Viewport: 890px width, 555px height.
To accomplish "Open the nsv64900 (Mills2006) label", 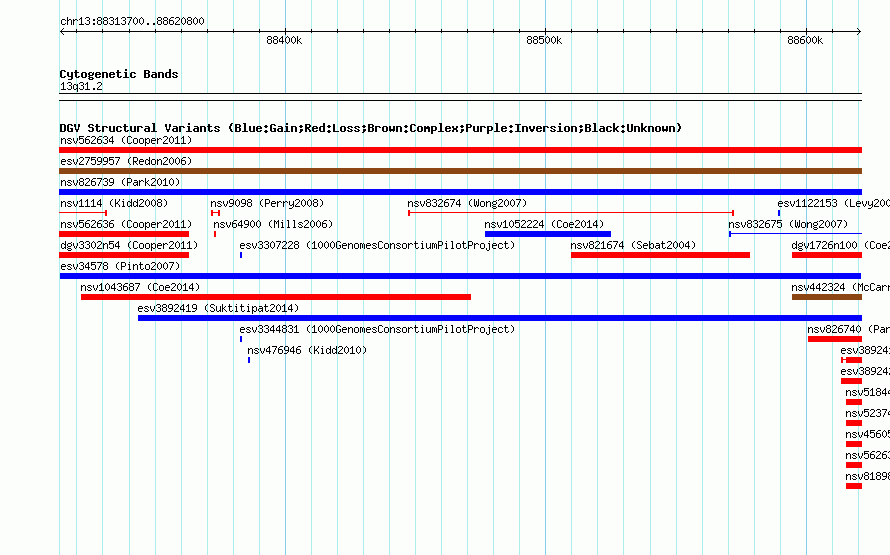I will 273,224.
